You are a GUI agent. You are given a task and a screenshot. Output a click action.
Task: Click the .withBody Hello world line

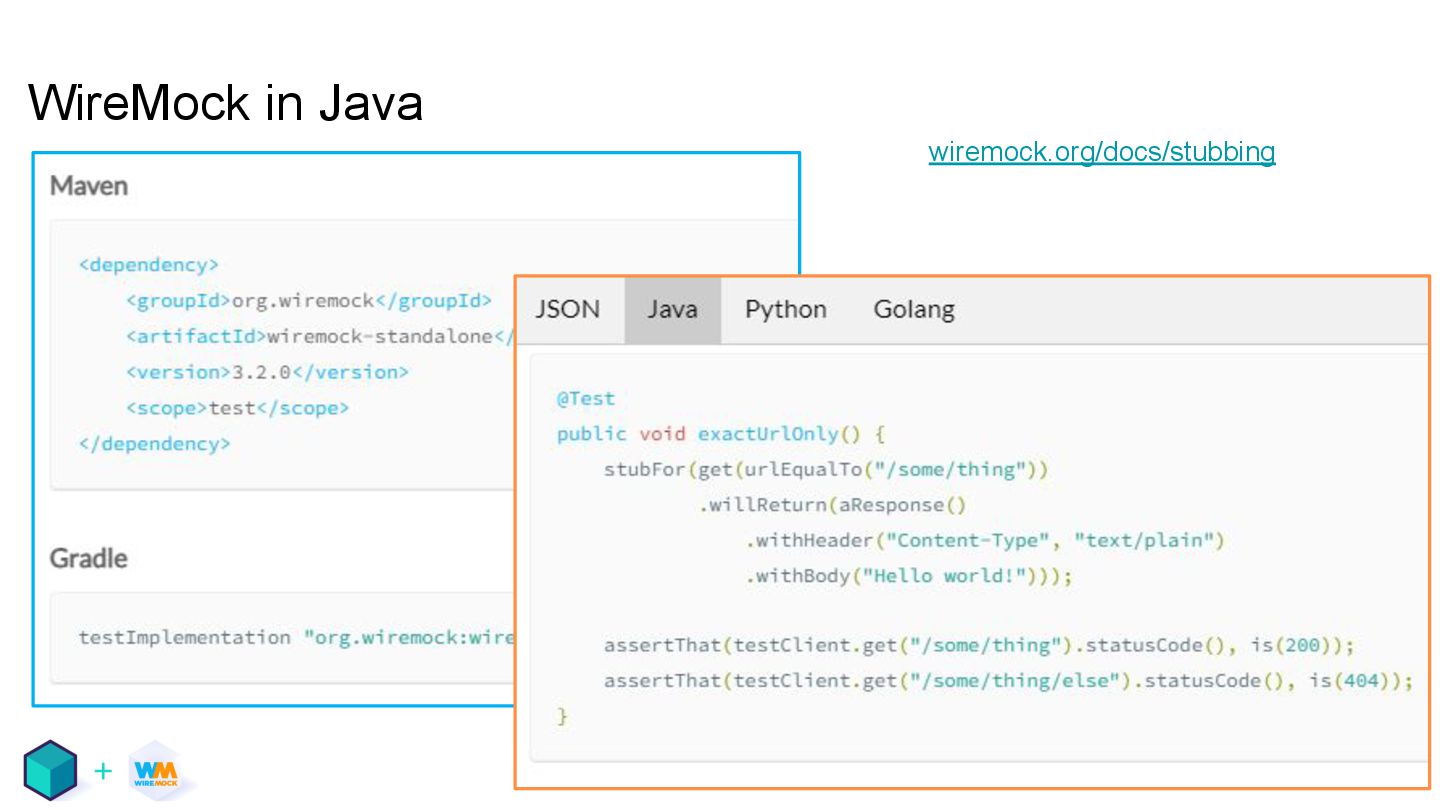[909, 576]
